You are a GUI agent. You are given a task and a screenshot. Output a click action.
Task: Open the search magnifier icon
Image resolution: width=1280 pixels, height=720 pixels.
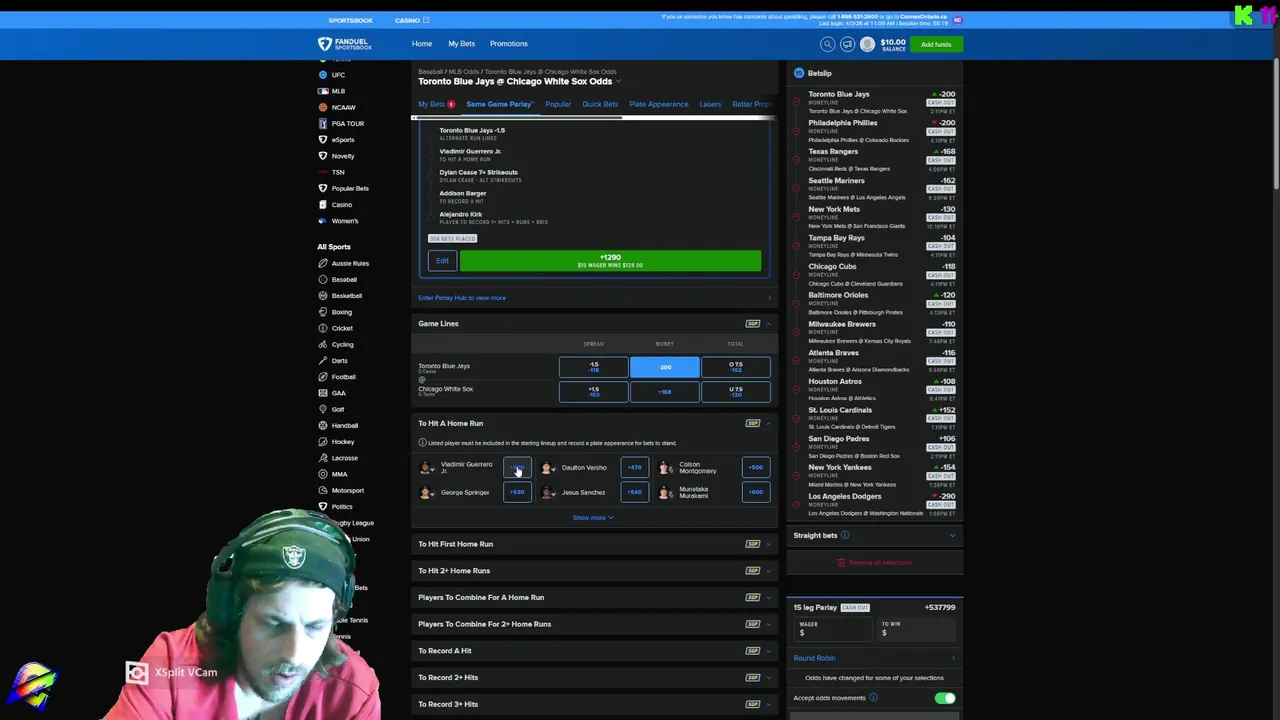827,44
